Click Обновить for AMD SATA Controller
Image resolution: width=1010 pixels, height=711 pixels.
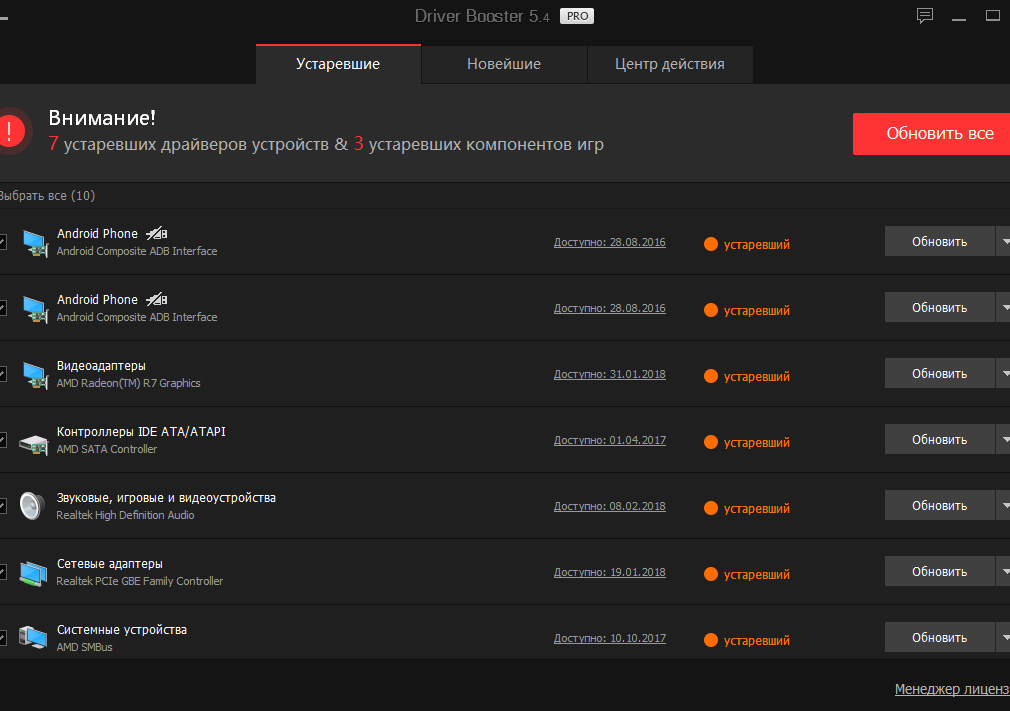point(940,439)
